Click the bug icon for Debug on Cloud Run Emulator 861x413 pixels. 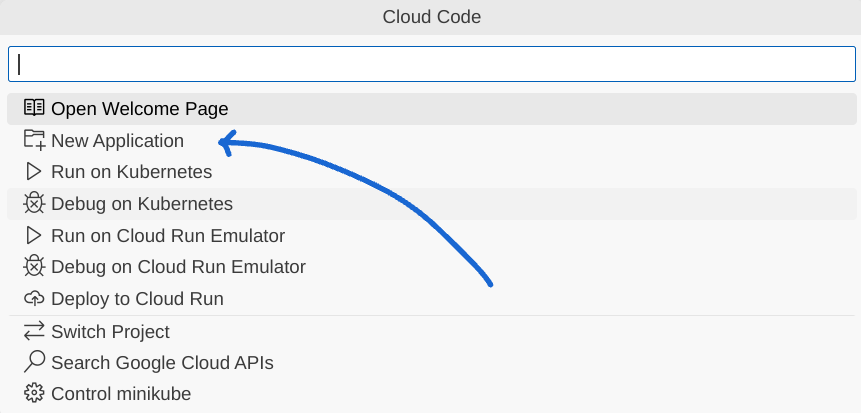pos(35,267)
